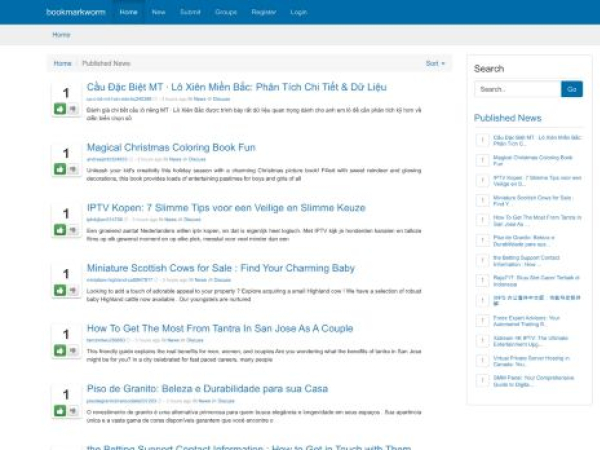Downvote the Cầu Đặc Biệt MT post
Viewport: 600px width, 450px height.
click(73, 109)
